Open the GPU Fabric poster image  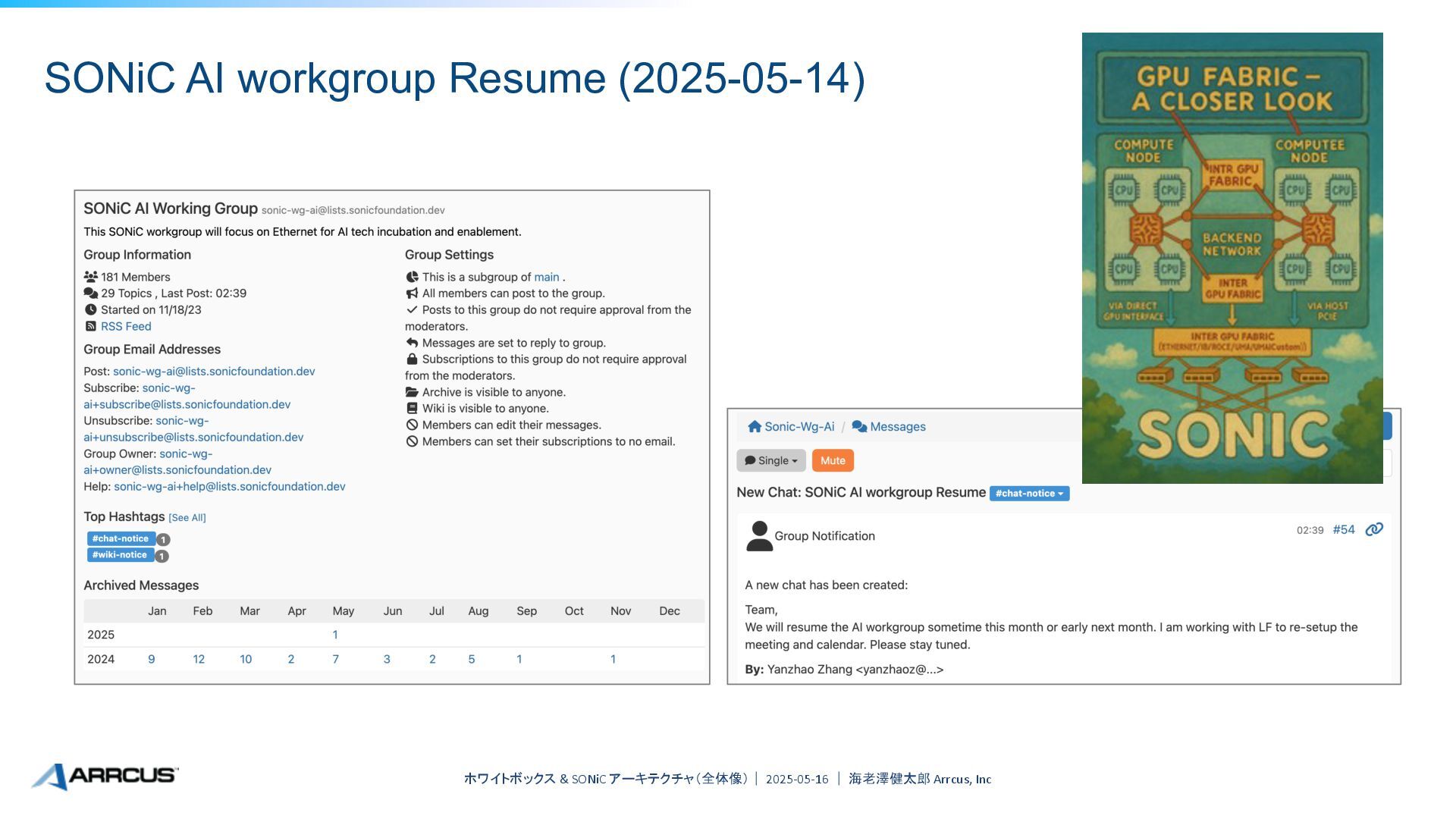pyautogui.click(x=1232, y=258)
